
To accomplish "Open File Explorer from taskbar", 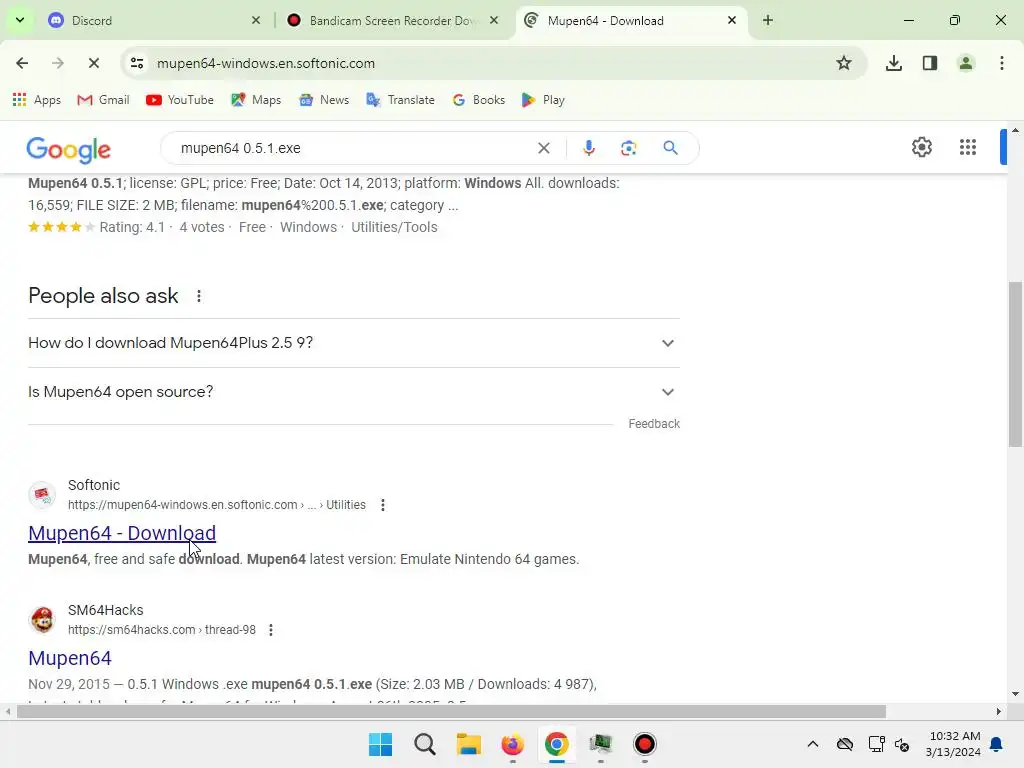I will pyautogui.click(x=468, y=744).
